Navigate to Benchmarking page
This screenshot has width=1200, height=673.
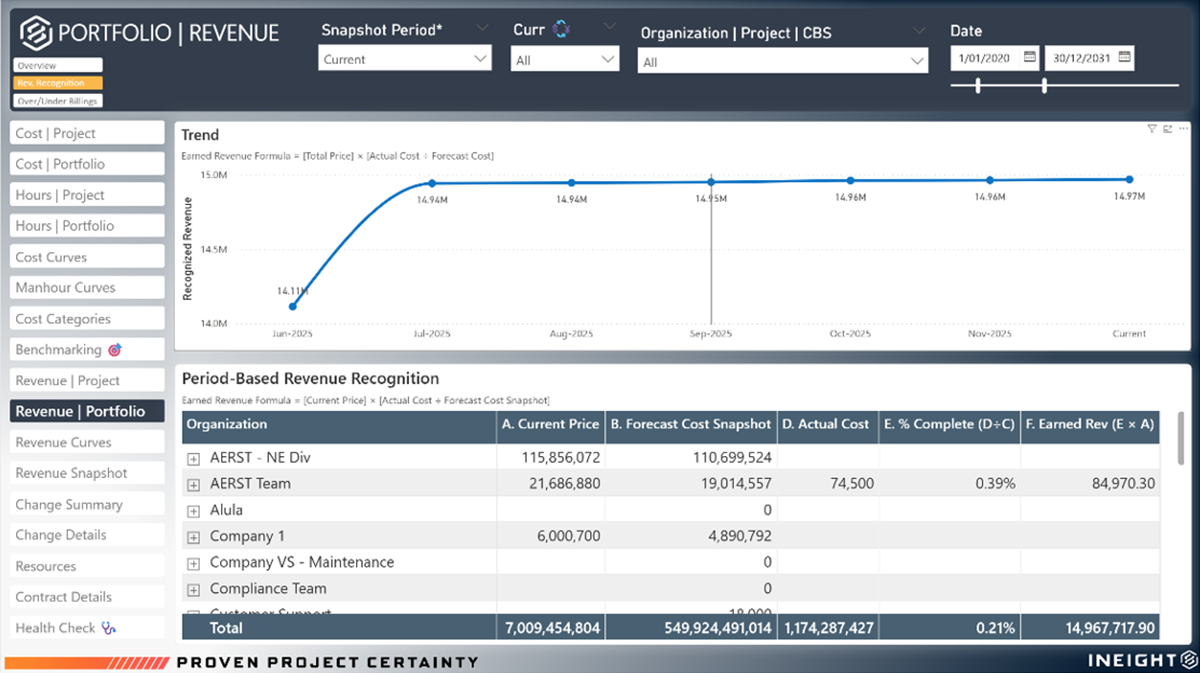coord(87,350)
